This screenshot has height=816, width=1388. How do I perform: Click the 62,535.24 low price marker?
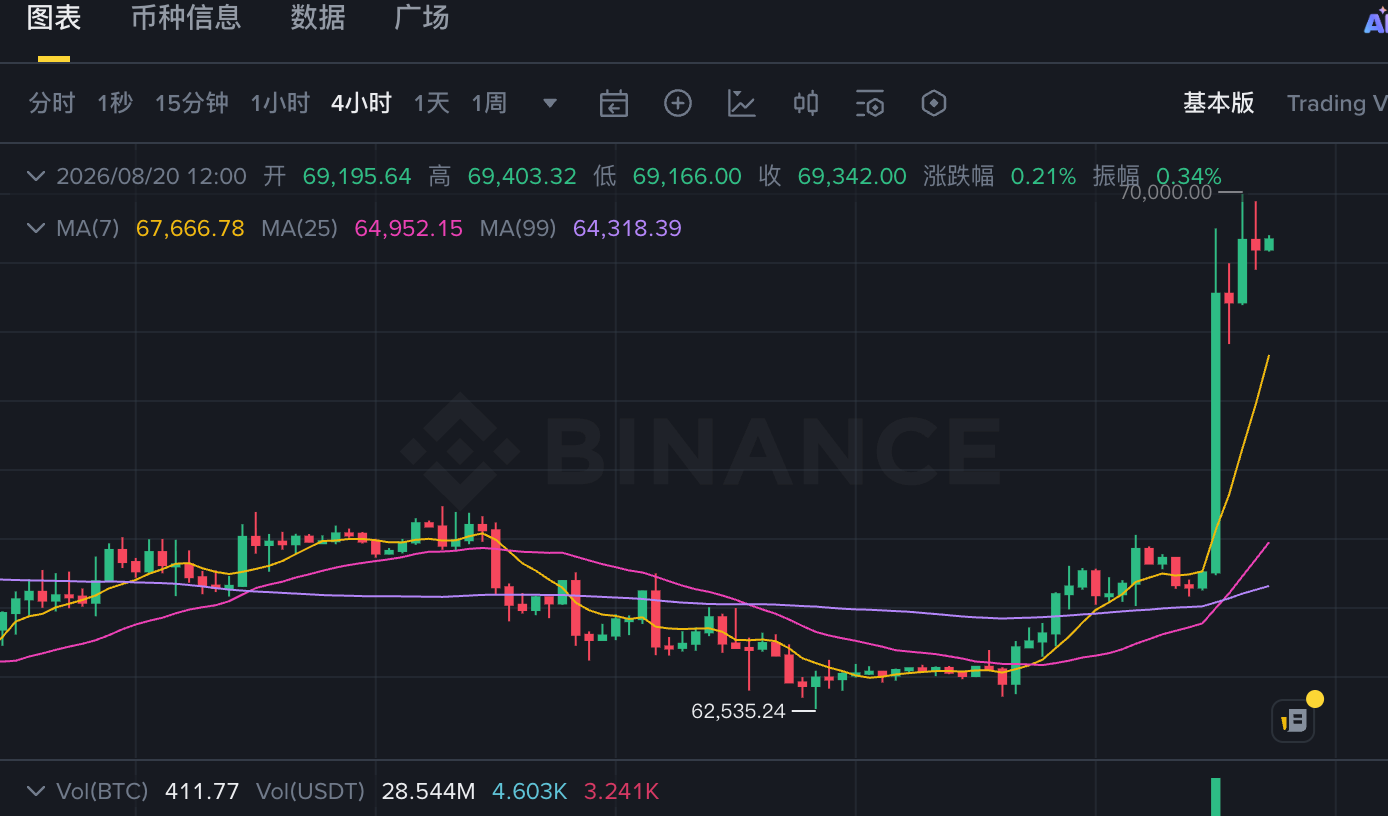point(739,711)
